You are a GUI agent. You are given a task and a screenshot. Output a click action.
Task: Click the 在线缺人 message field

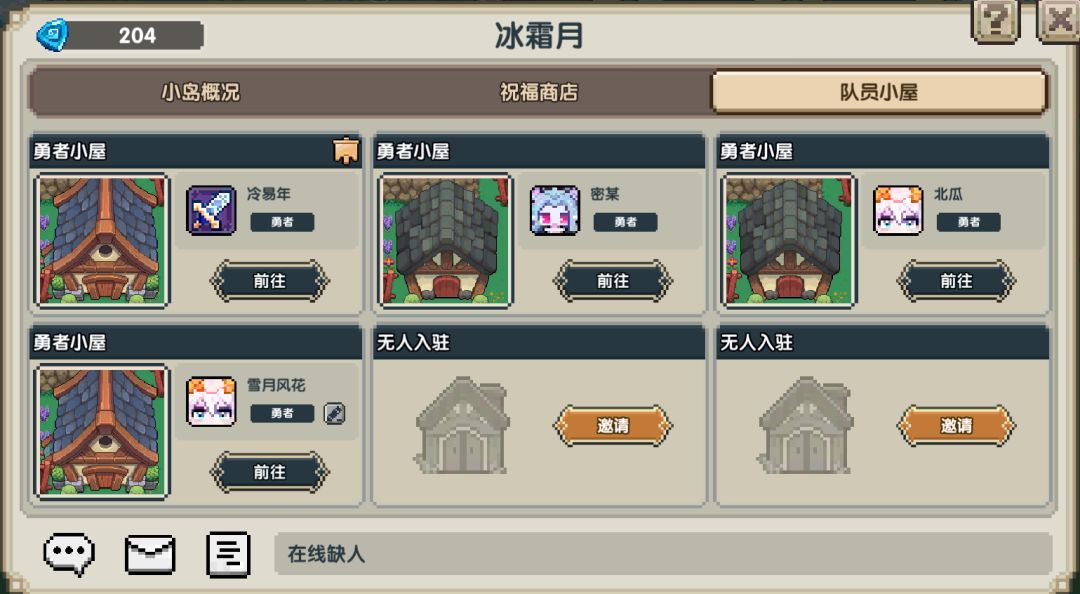[663, 554]
